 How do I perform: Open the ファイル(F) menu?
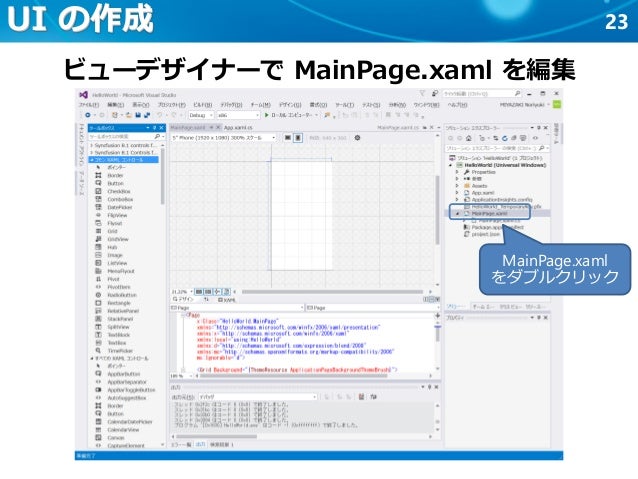[89, 105]
